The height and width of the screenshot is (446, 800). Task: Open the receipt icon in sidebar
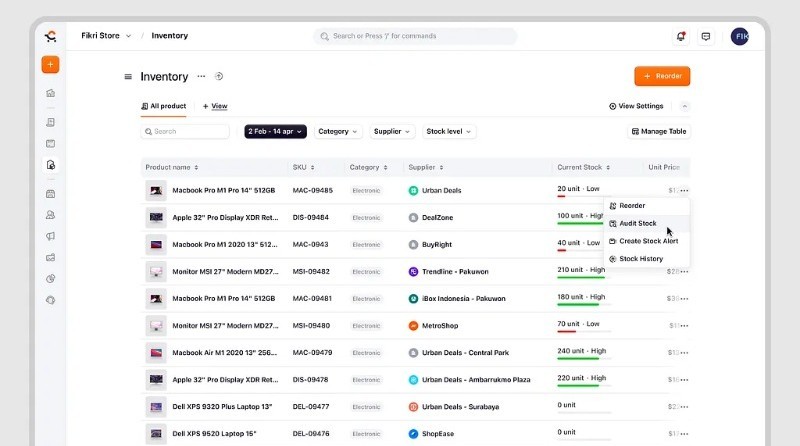(x=51, y=122)
